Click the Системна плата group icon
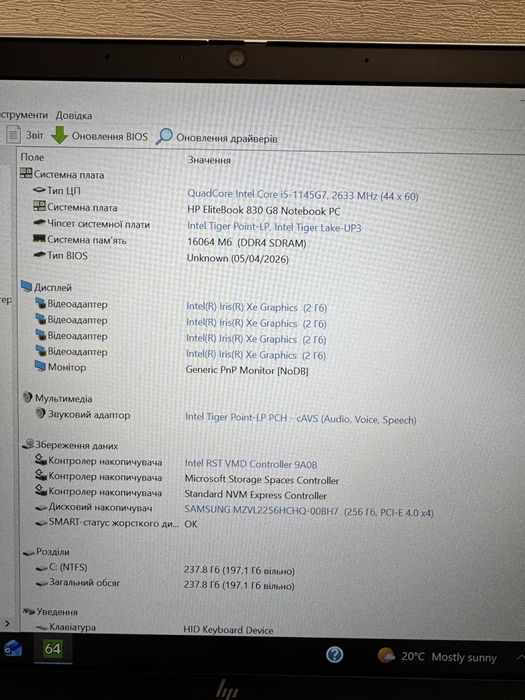Viewport: 525px width, 700px height. pos(26,174)
